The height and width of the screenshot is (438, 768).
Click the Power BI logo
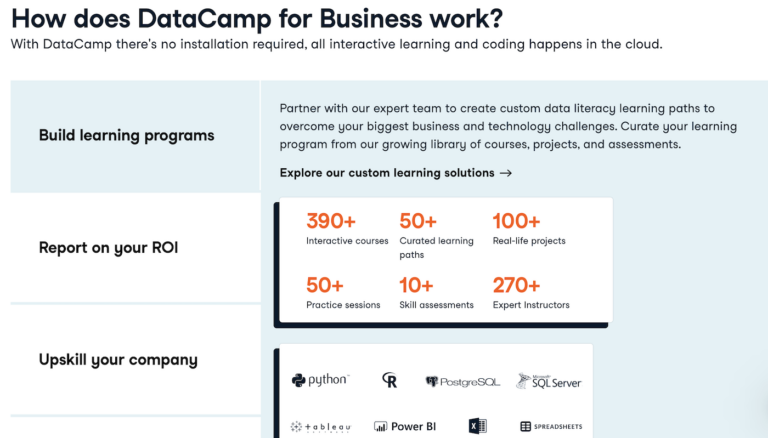click(405, 427)
